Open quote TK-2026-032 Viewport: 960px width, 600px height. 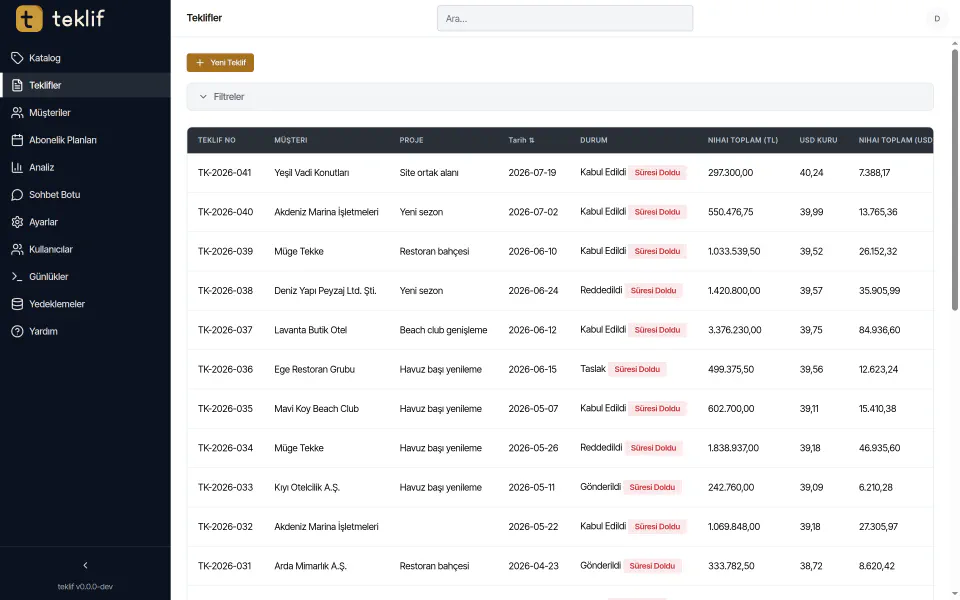point(225,527)
